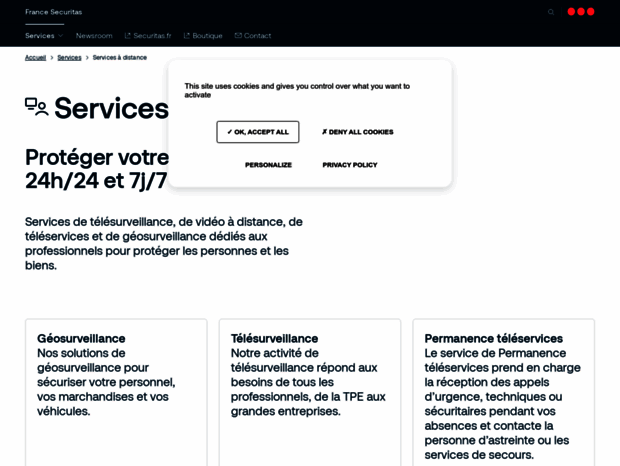The width and height of the screenshot is (620, 466).
Task: Click the cookie notice message text
Action: [x=297, y=91]
